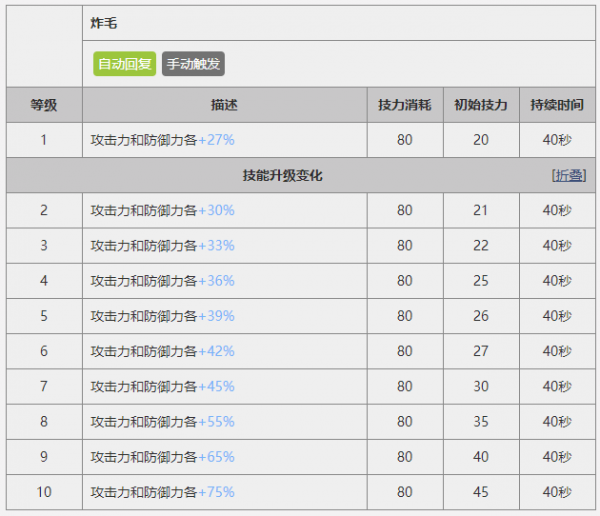Click the +55% value in level 8 row
Viewport: 600px width, 516px height.
click(x=216, y=422)
